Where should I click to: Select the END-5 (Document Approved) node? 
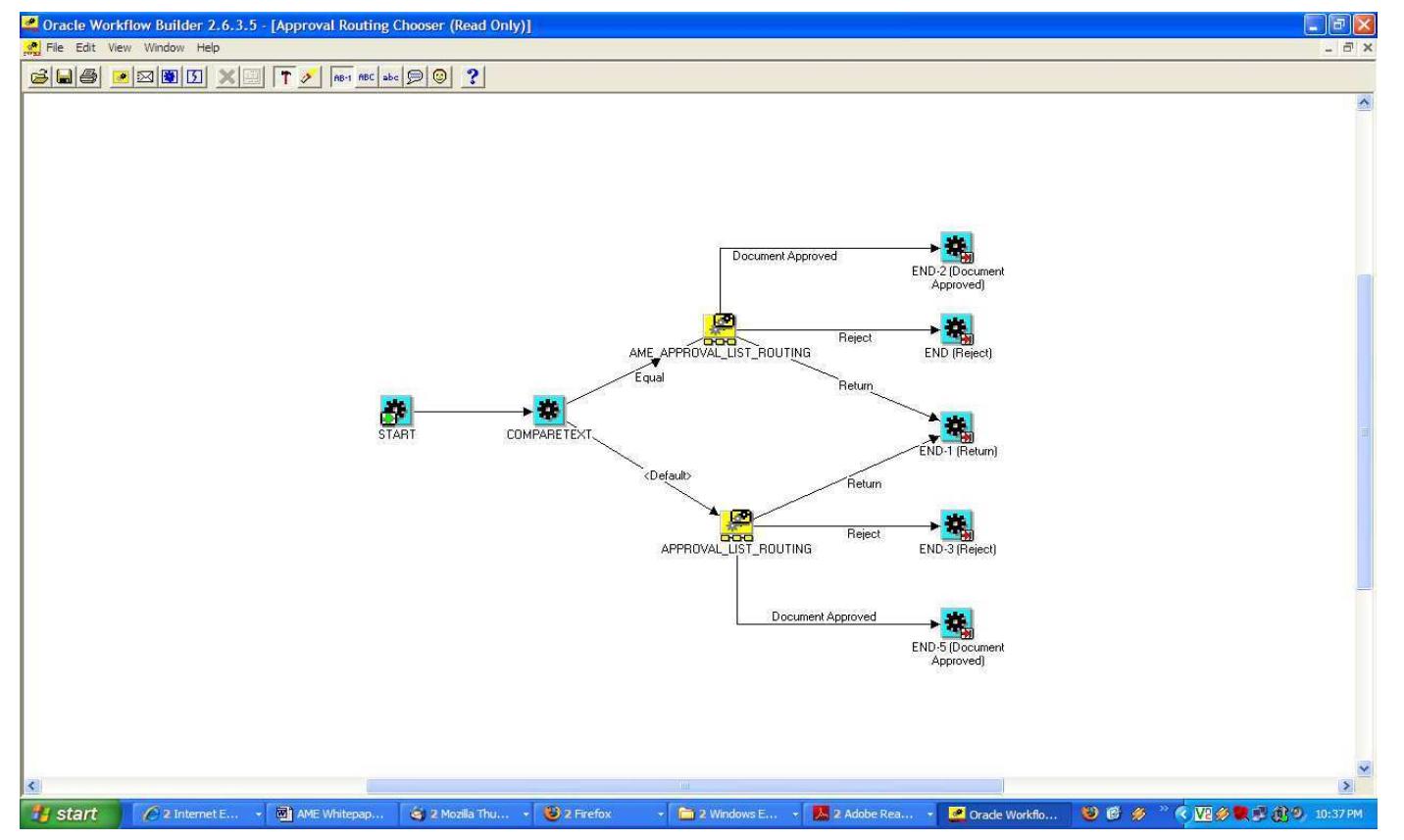957,623
